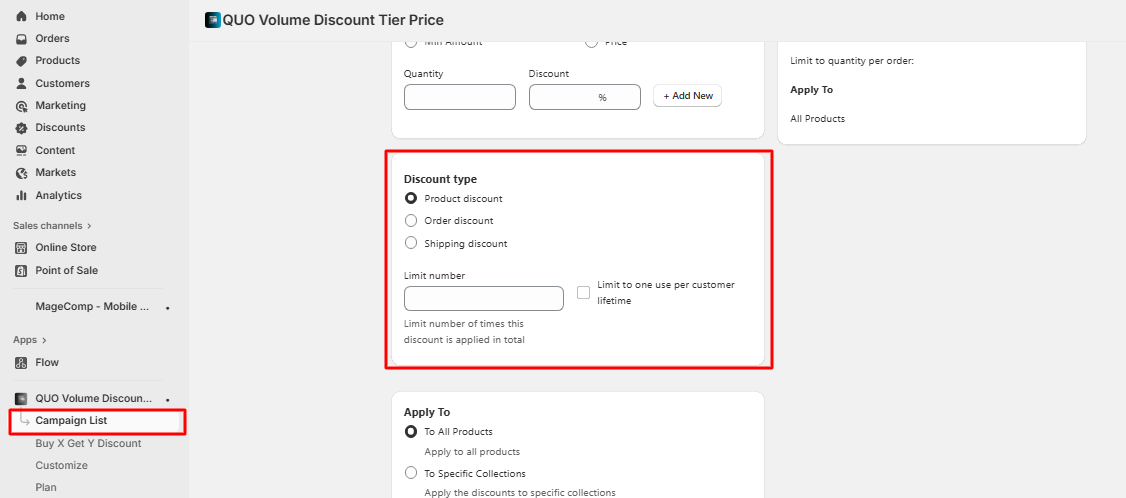Click the Home icon in sidebar
Viewport: 1126px width, 498px height.
[21, 16]
